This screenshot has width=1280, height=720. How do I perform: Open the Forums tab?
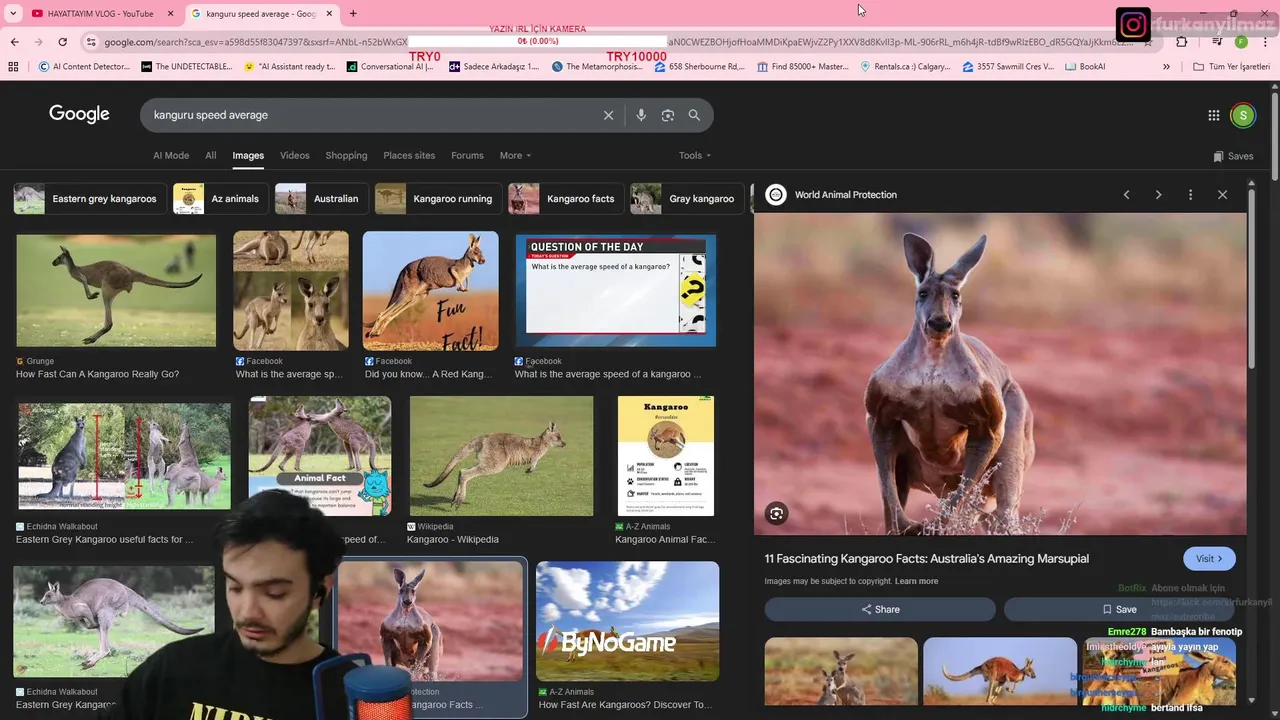467,156
